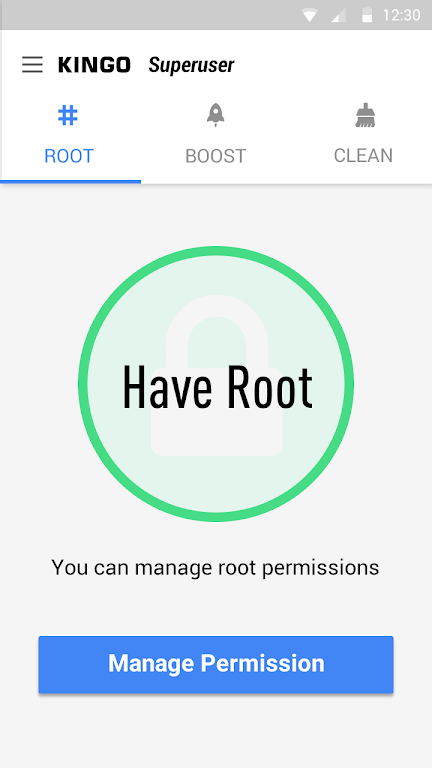Tap the broom Clean icon
Image resolution: width=432 pixels, height=768 pixels.
point(365,116)
